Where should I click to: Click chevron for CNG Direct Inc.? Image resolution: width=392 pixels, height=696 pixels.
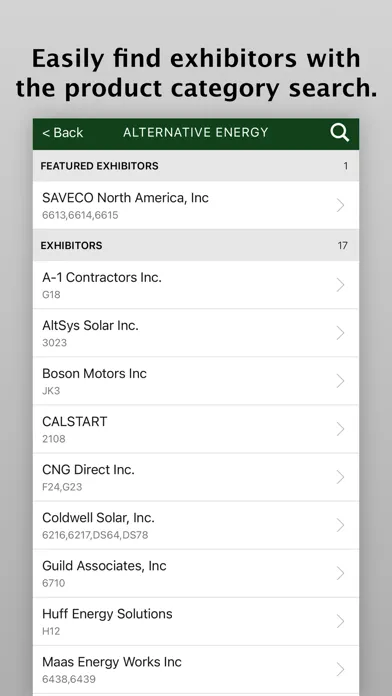tap(341, 477)
